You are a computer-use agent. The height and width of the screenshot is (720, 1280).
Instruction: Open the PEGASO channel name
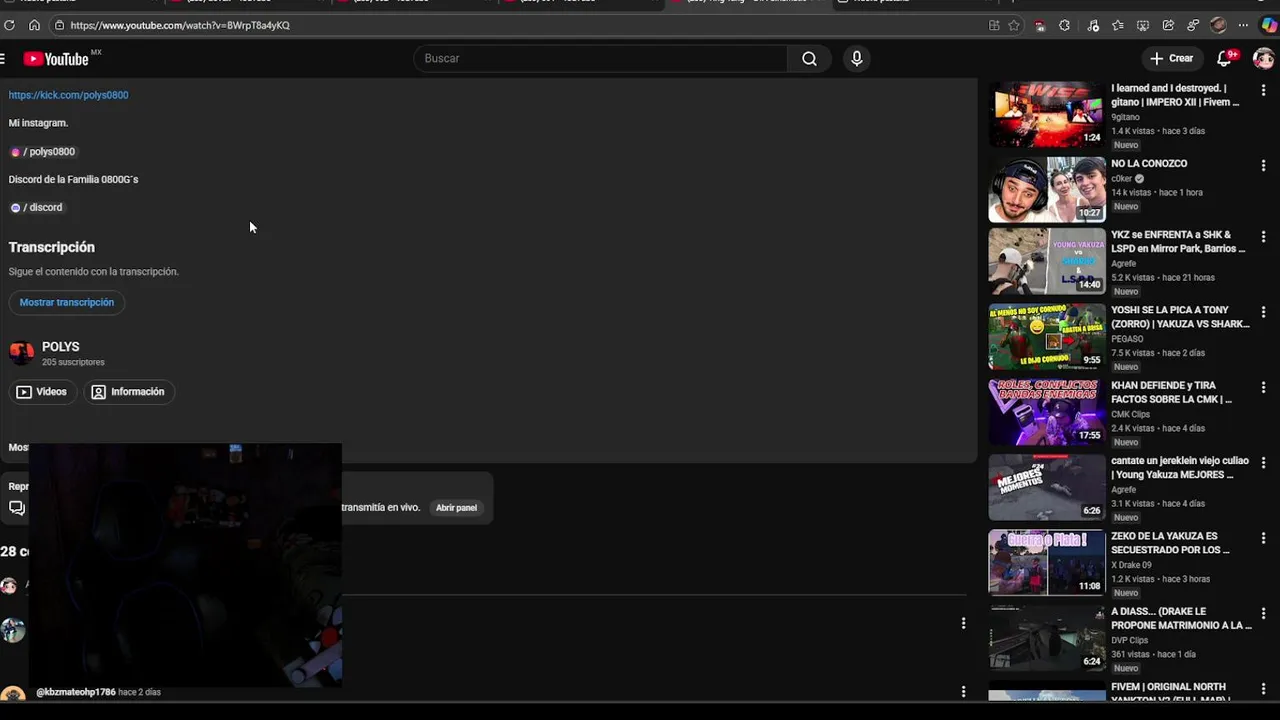point(1127,339)
